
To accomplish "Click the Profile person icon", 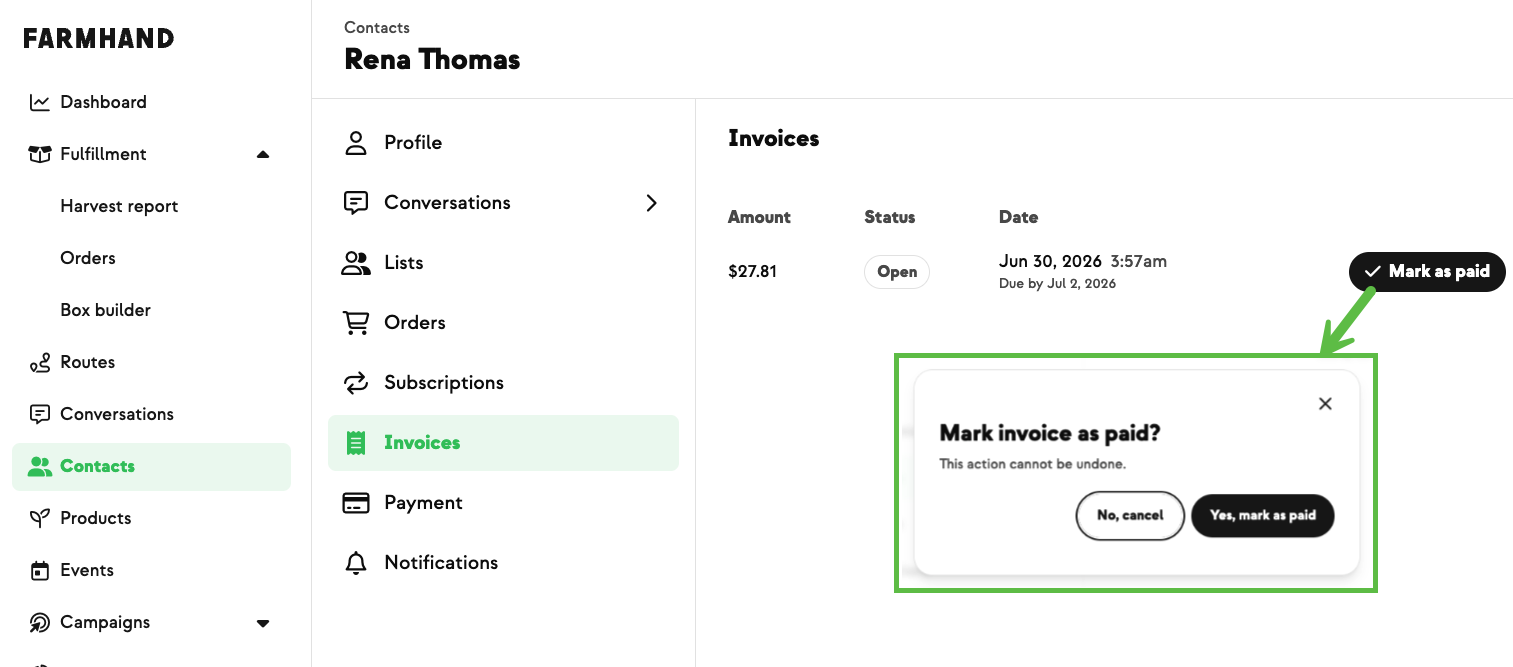I will [356, 142].
